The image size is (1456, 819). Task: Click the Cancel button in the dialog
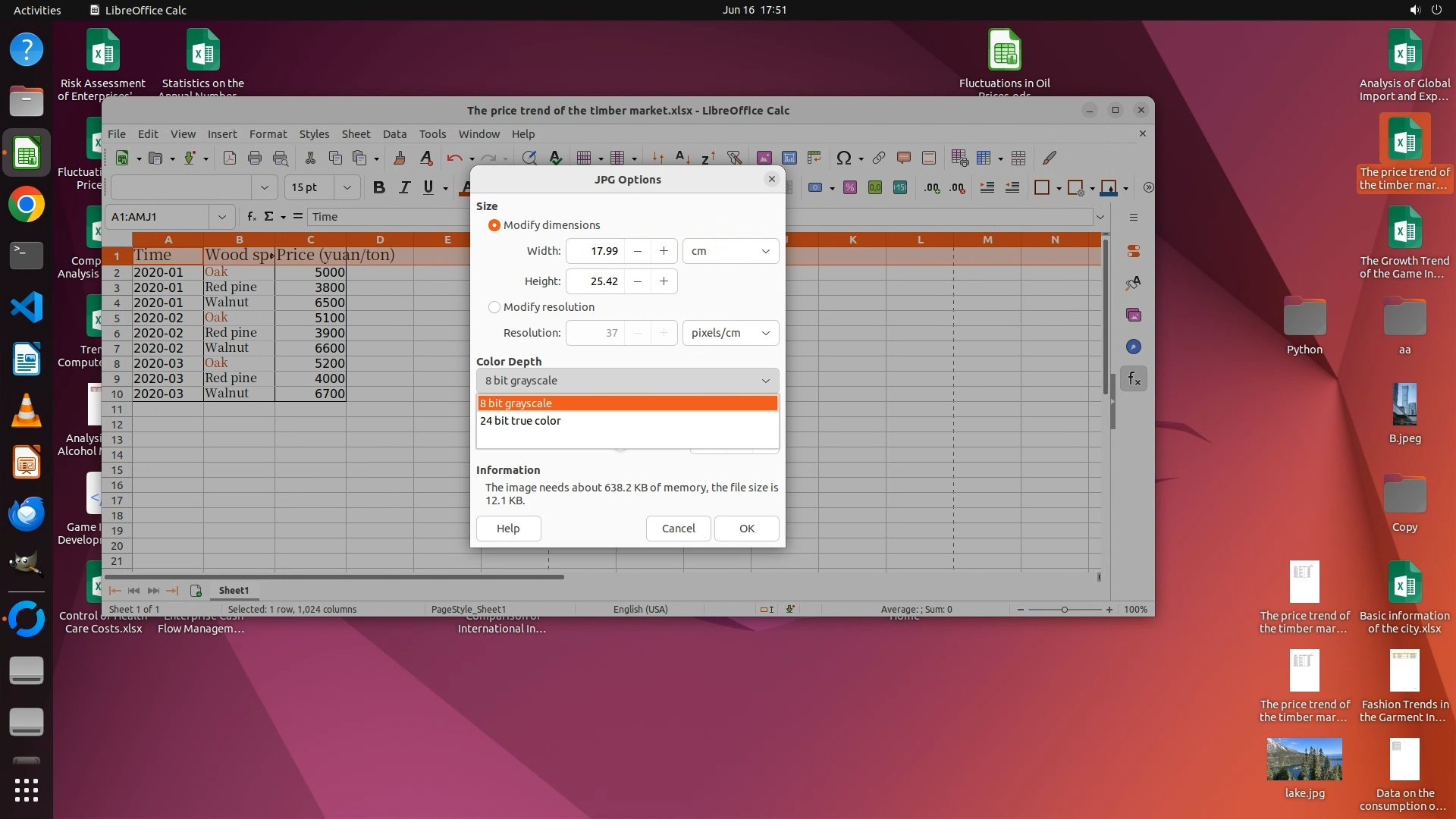tap(678, 529)
